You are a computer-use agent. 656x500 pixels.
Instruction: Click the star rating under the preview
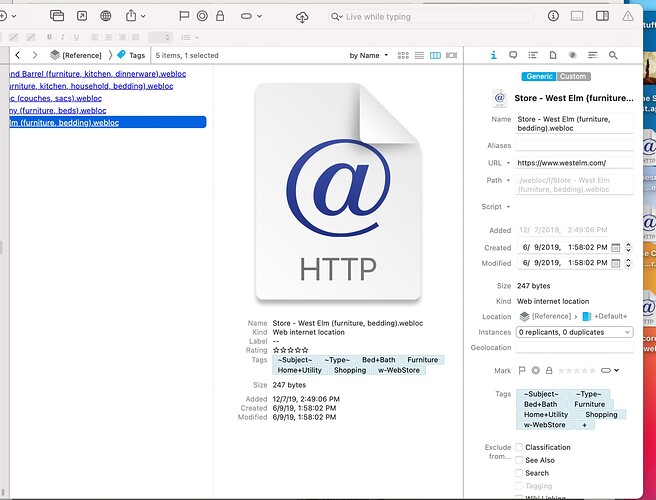290,350
